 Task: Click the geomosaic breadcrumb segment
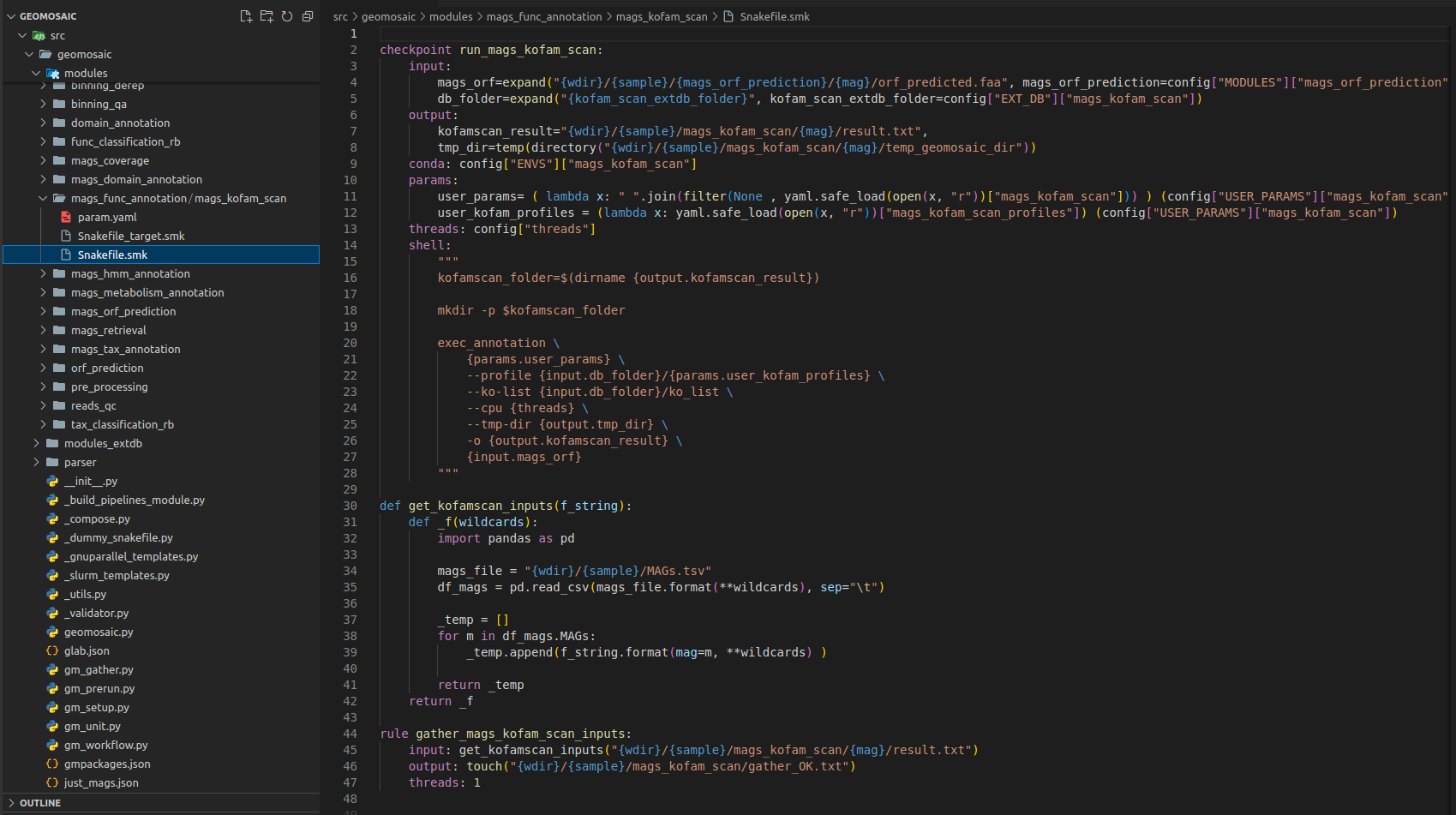click(388, 16)
